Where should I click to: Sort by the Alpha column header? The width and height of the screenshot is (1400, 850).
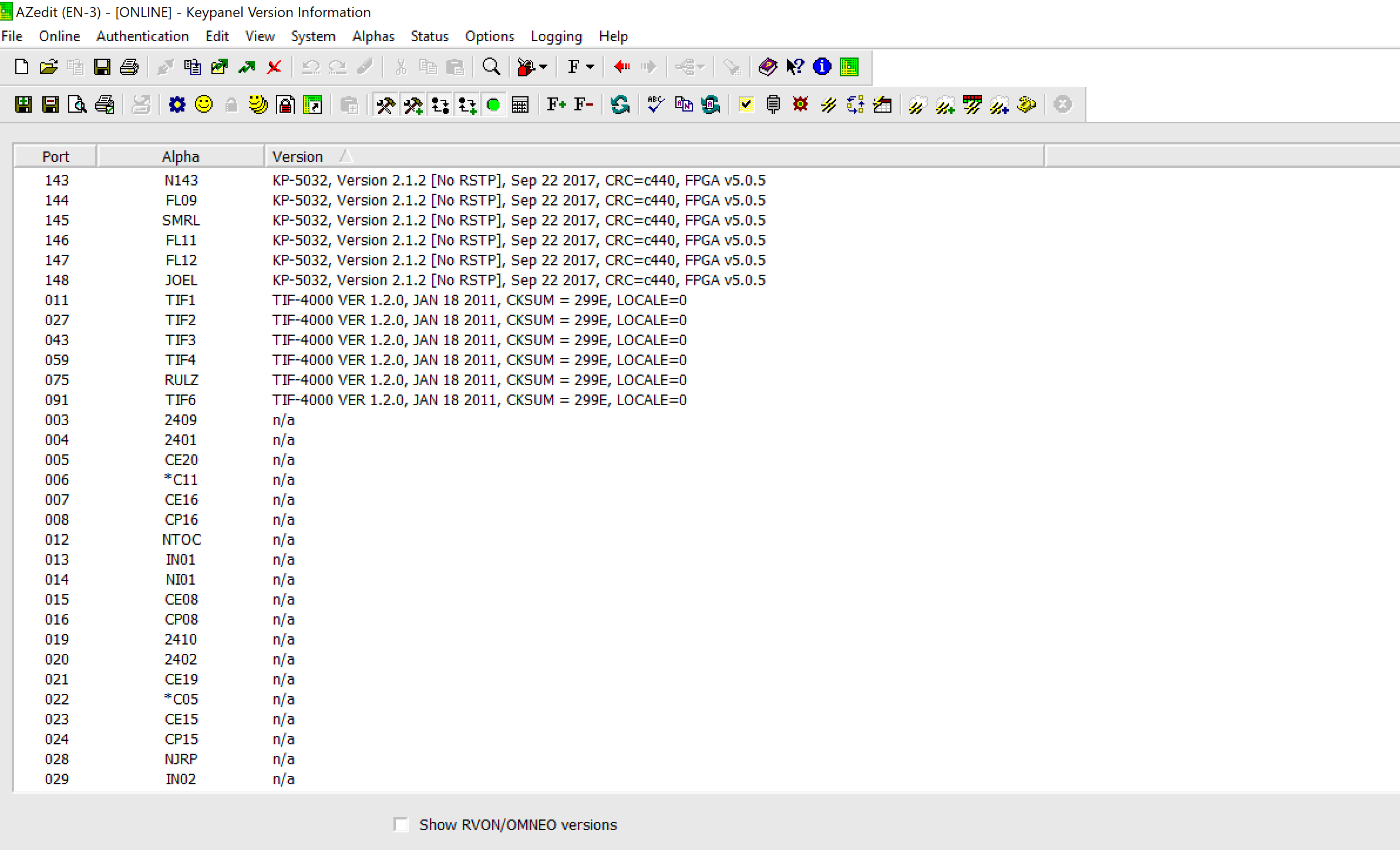[x=181, y=157]
